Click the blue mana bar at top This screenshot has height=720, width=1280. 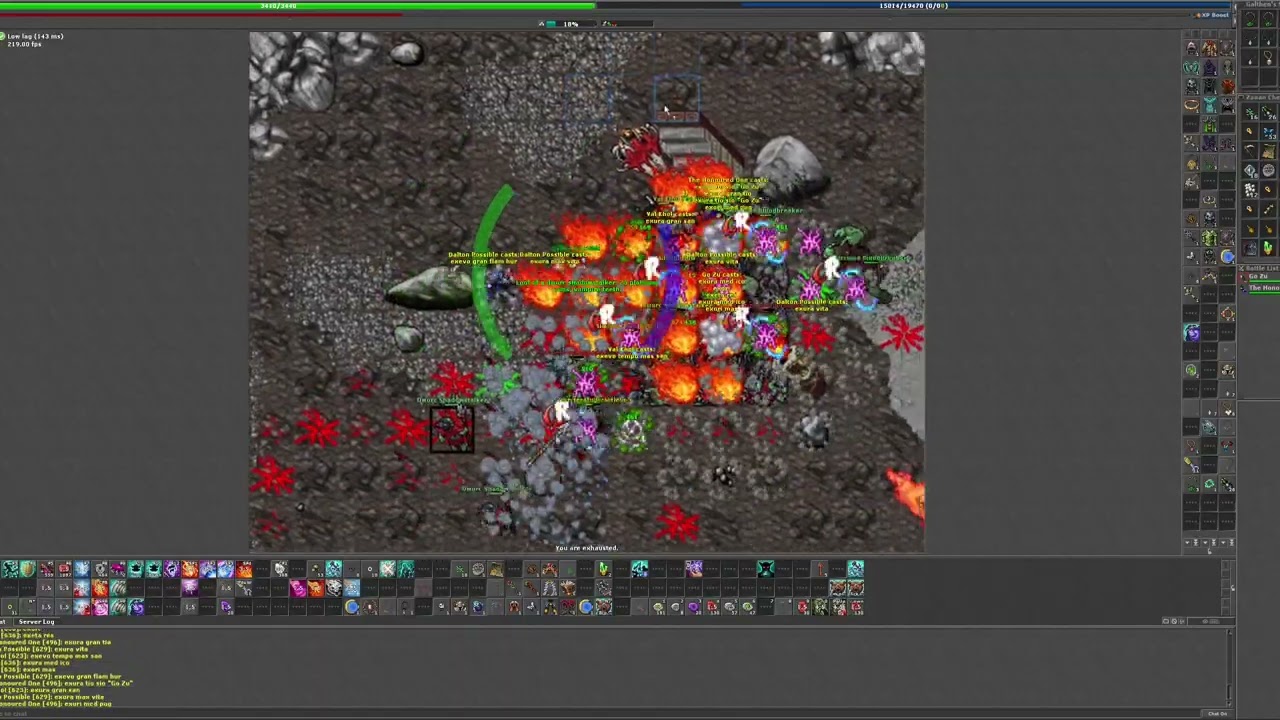coord(914,5)
